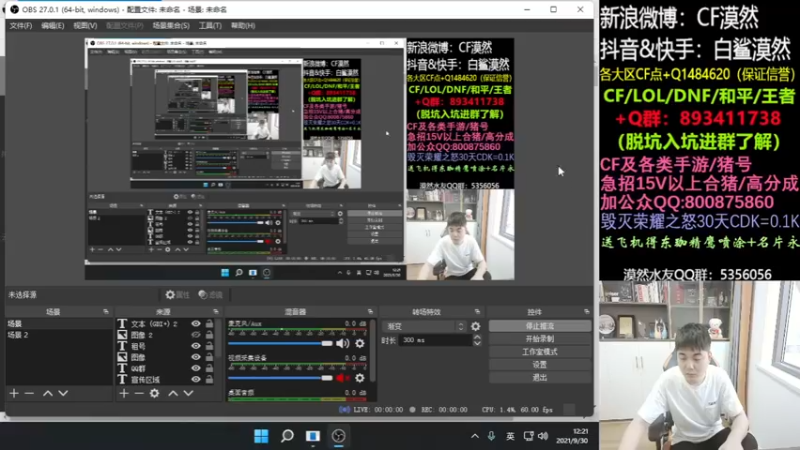Unmute the 视频采集设备 red speaker icon

(342, 378)
